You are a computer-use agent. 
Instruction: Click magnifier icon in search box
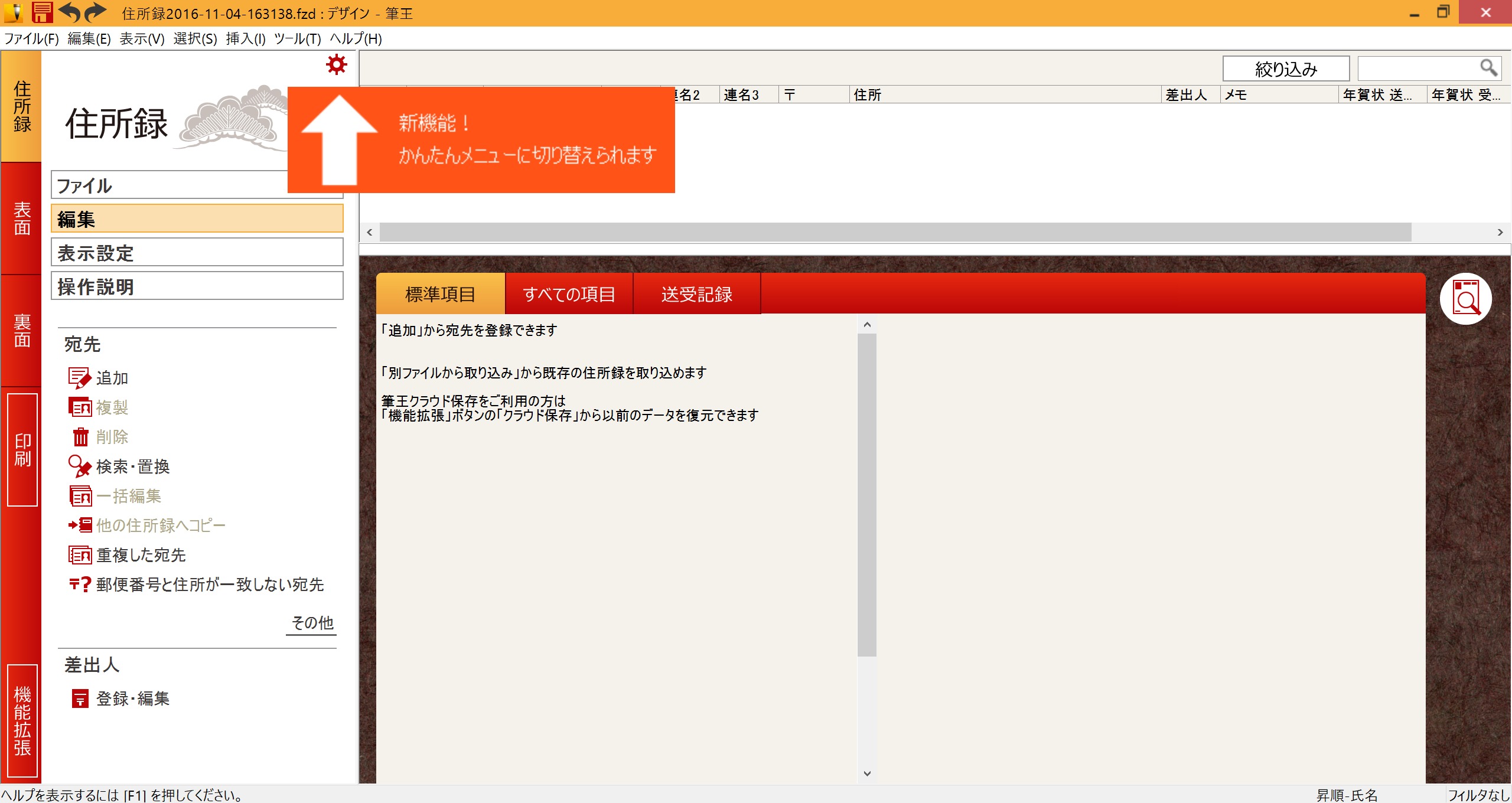click(1488, 68)
